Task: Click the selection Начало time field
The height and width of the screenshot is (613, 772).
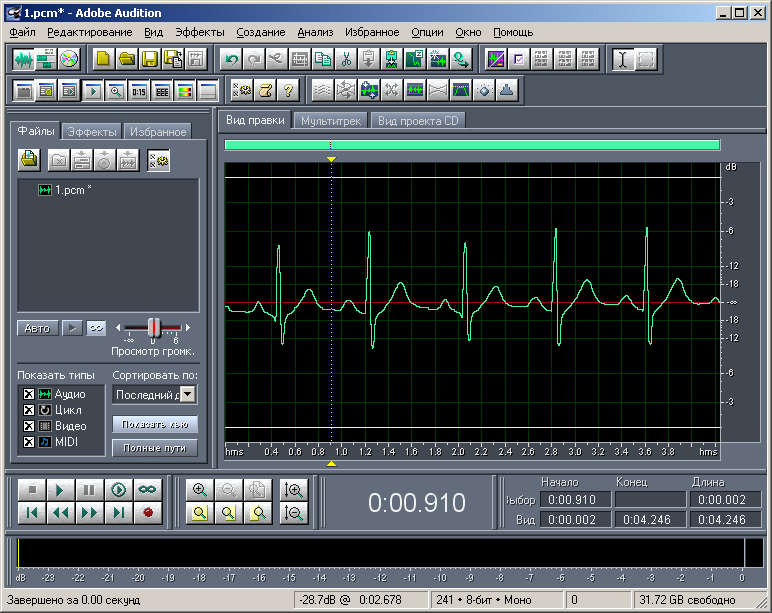Action: click(576, 500)
